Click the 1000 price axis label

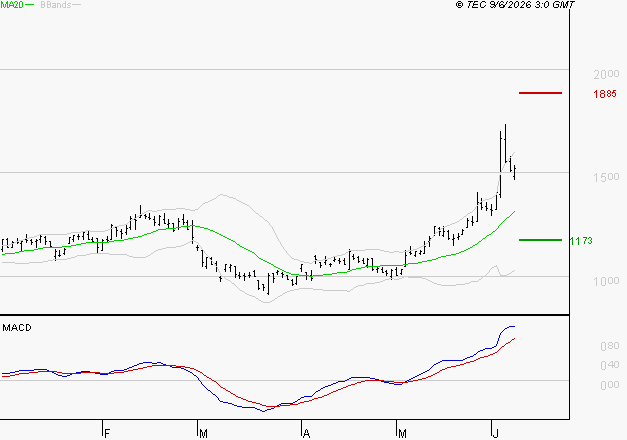click(606, 281)
